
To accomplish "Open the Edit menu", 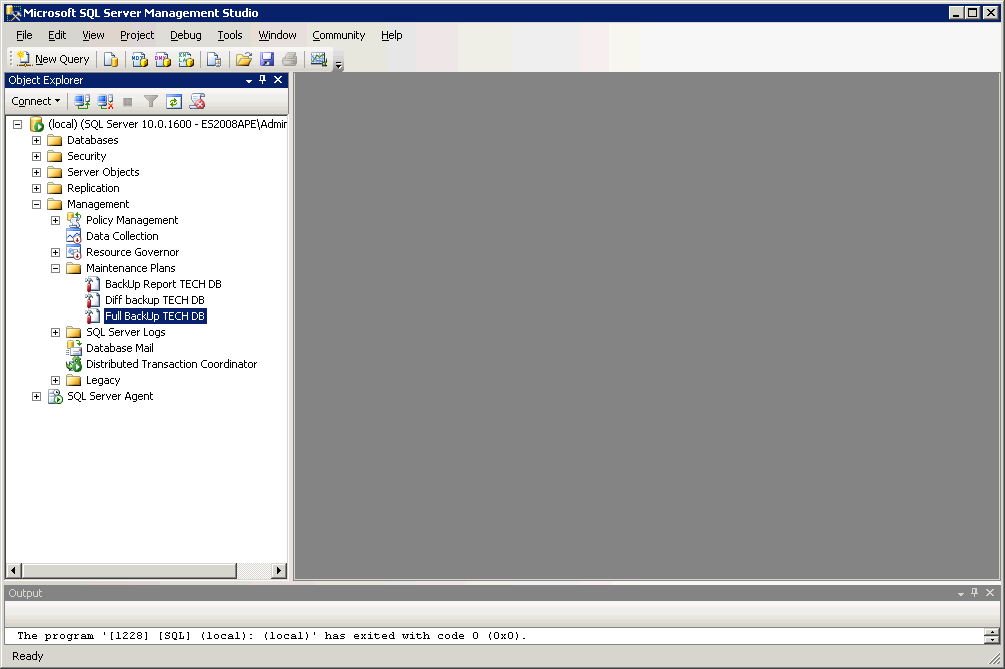I will click(57, 35).
